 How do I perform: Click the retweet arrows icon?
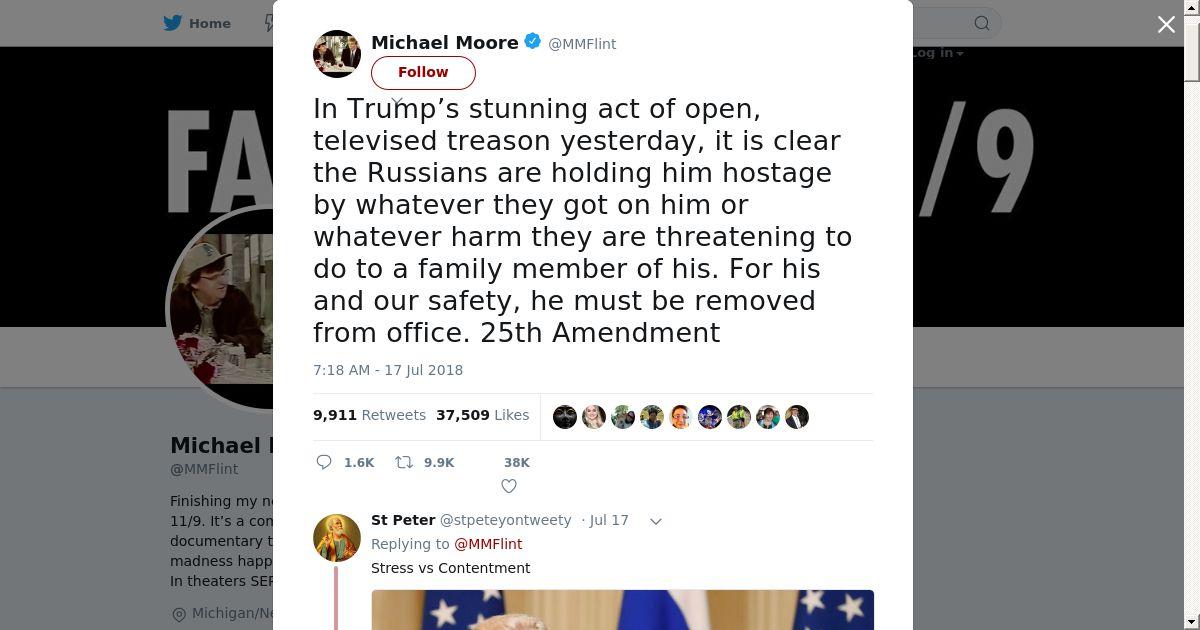[x=404, y=462]
